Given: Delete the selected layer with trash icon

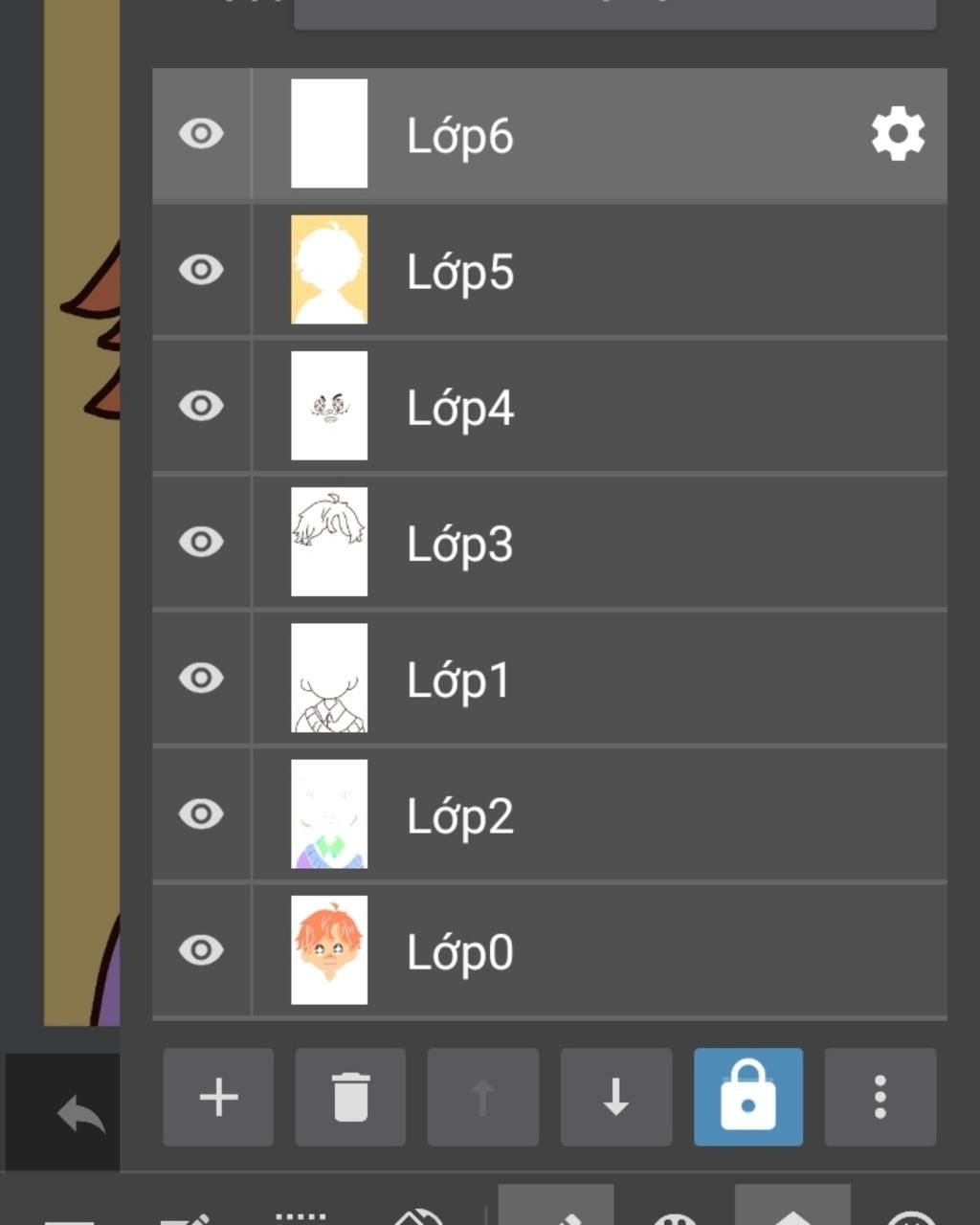Looking at the screenshot, I should 350,1097.
